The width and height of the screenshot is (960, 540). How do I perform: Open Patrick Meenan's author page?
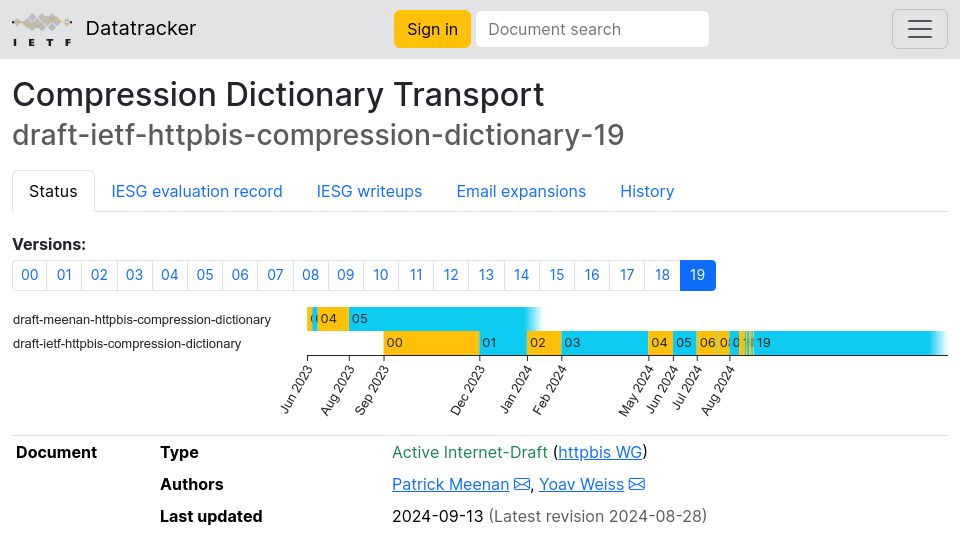coord(451,484)
